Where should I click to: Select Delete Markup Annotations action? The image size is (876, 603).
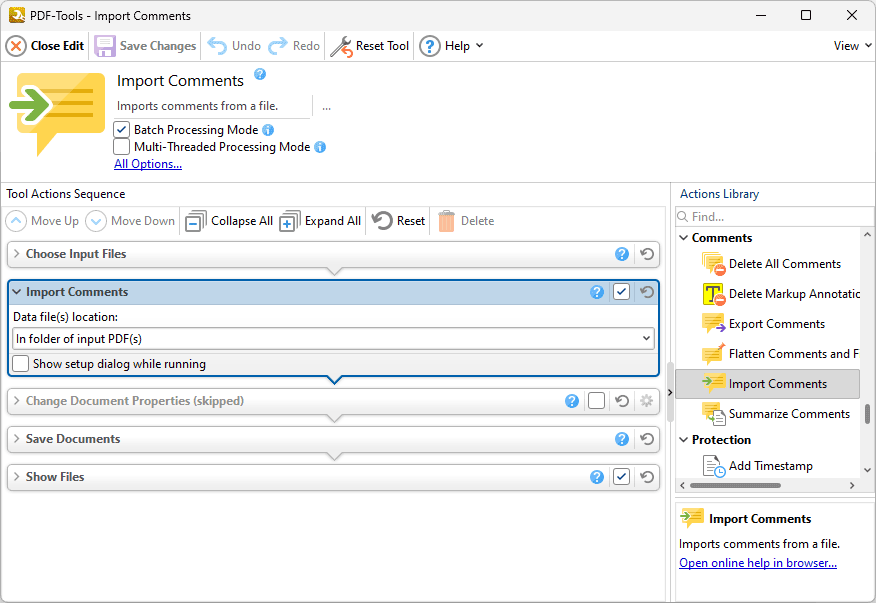coord(781,294)
